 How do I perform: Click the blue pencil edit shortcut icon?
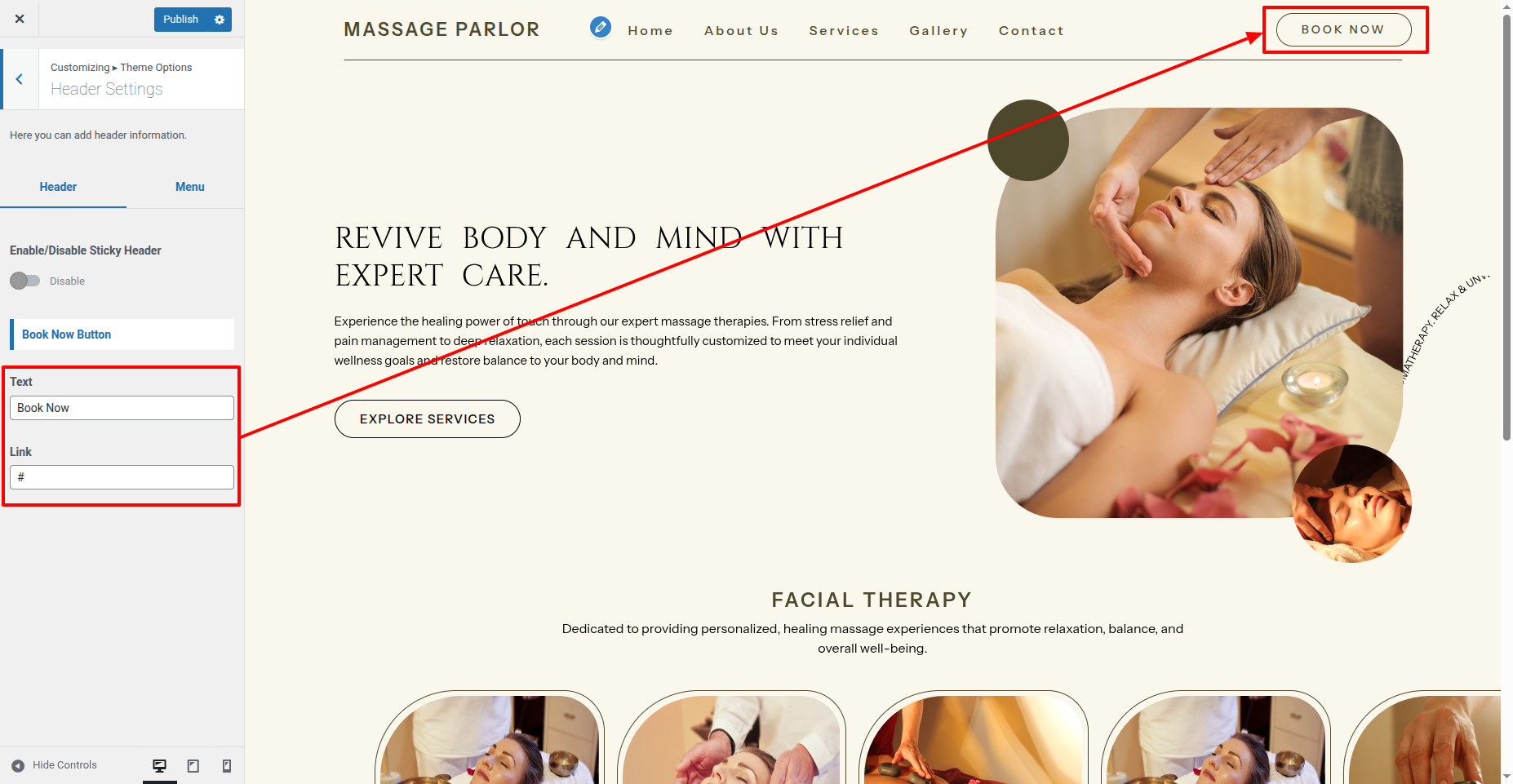(x=601, y=28)
